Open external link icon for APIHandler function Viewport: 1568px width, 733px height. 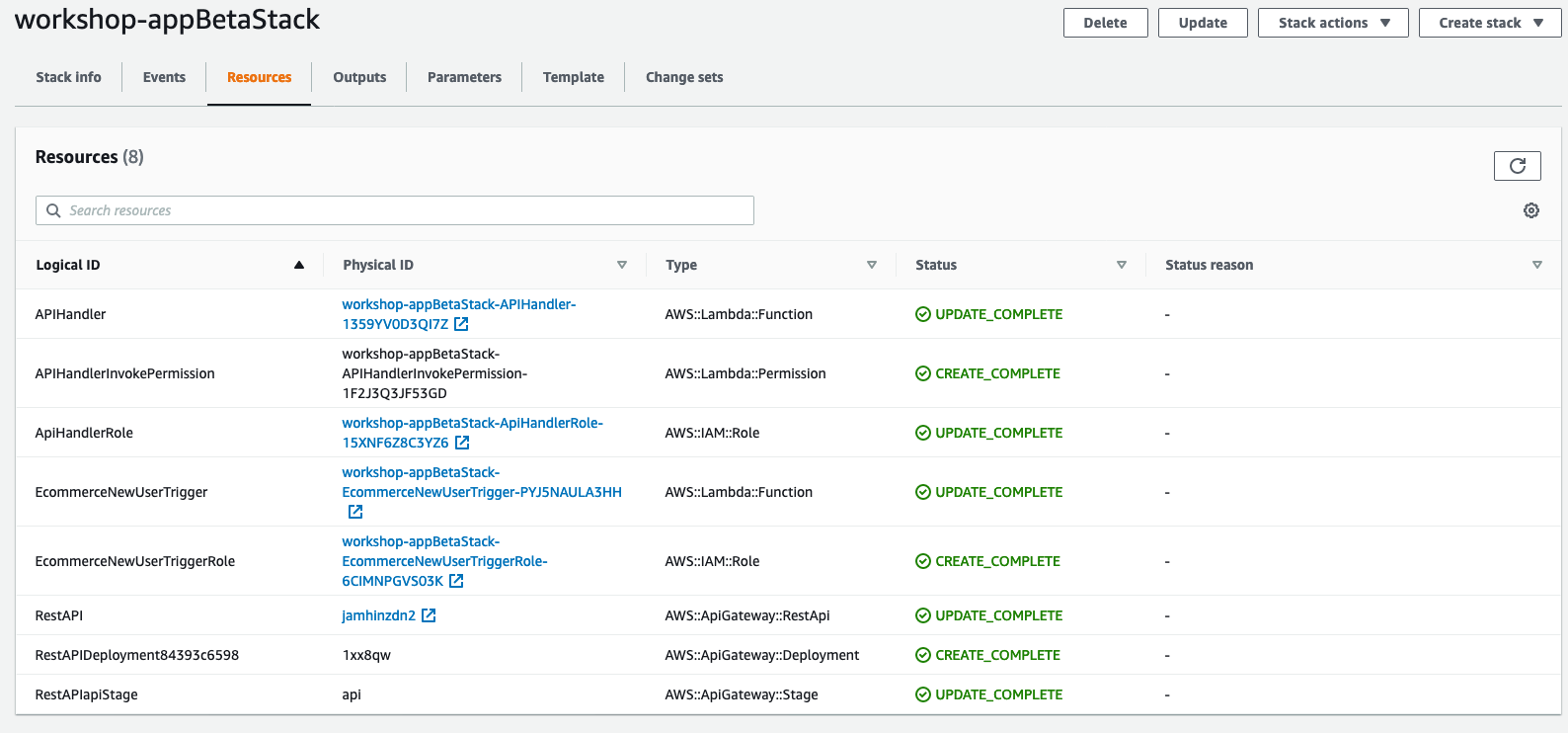(x=461, y=324)
